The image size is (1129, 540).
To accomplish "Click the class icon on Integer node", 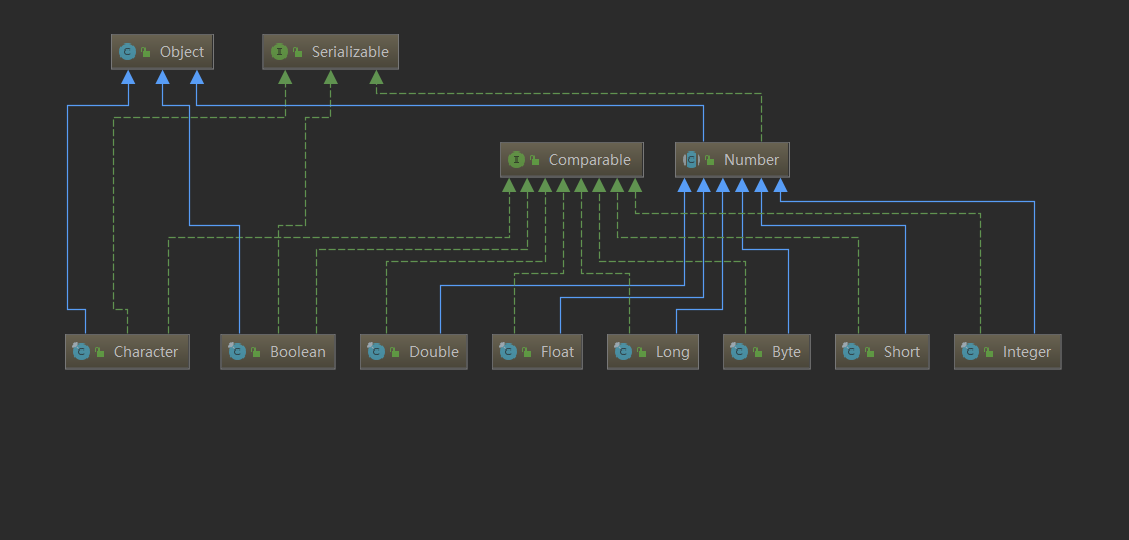I will [970, 352].
